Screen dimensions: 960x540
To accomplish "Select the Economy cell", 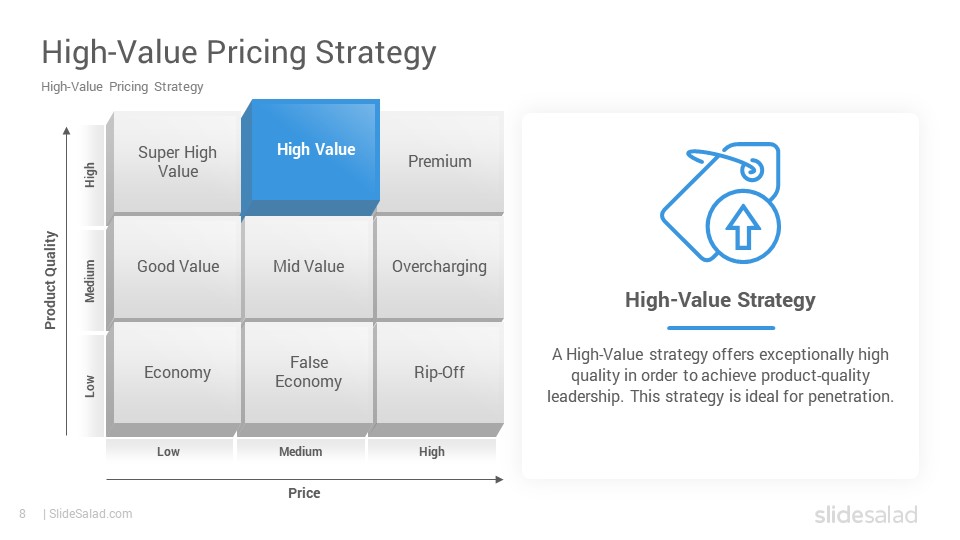I will click(178, 372).
